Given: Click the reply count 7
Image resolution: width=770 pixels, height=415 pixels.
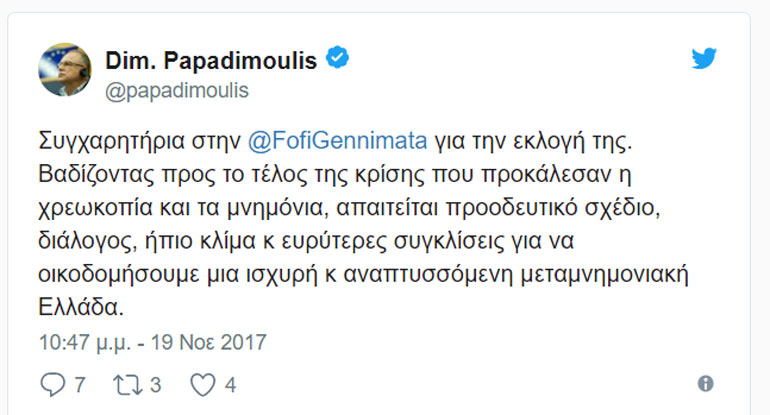Looking at the screenshot, I should point(79,385).
